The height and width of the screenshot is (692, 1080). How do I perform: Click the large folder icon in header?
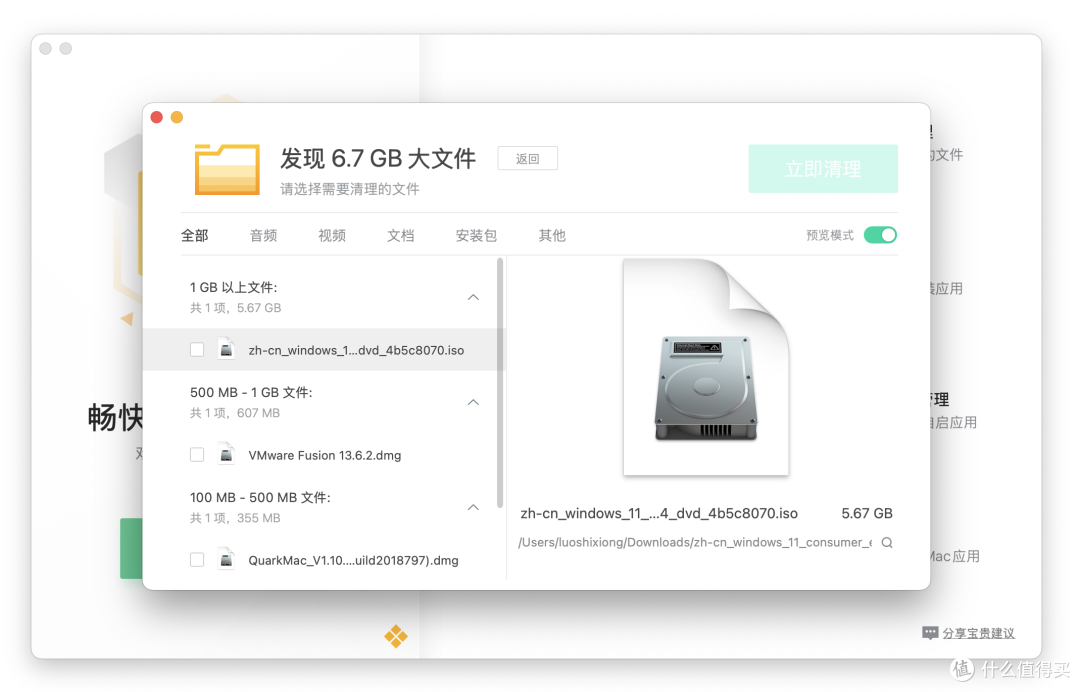click(x=227, y=168)
